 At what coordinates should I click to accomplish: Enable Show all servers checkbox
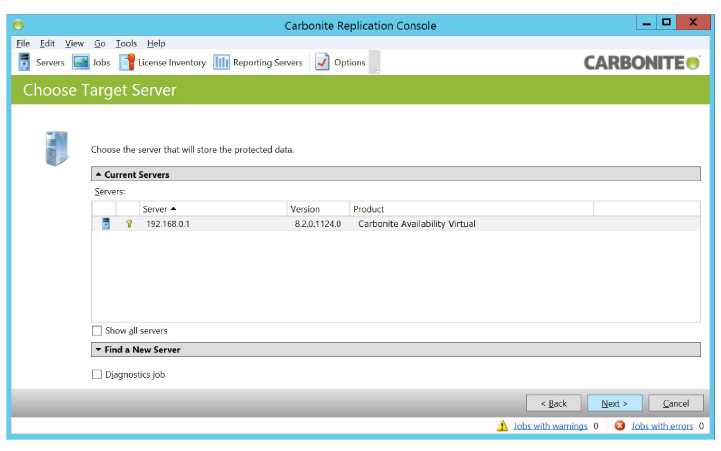[97, 331]
